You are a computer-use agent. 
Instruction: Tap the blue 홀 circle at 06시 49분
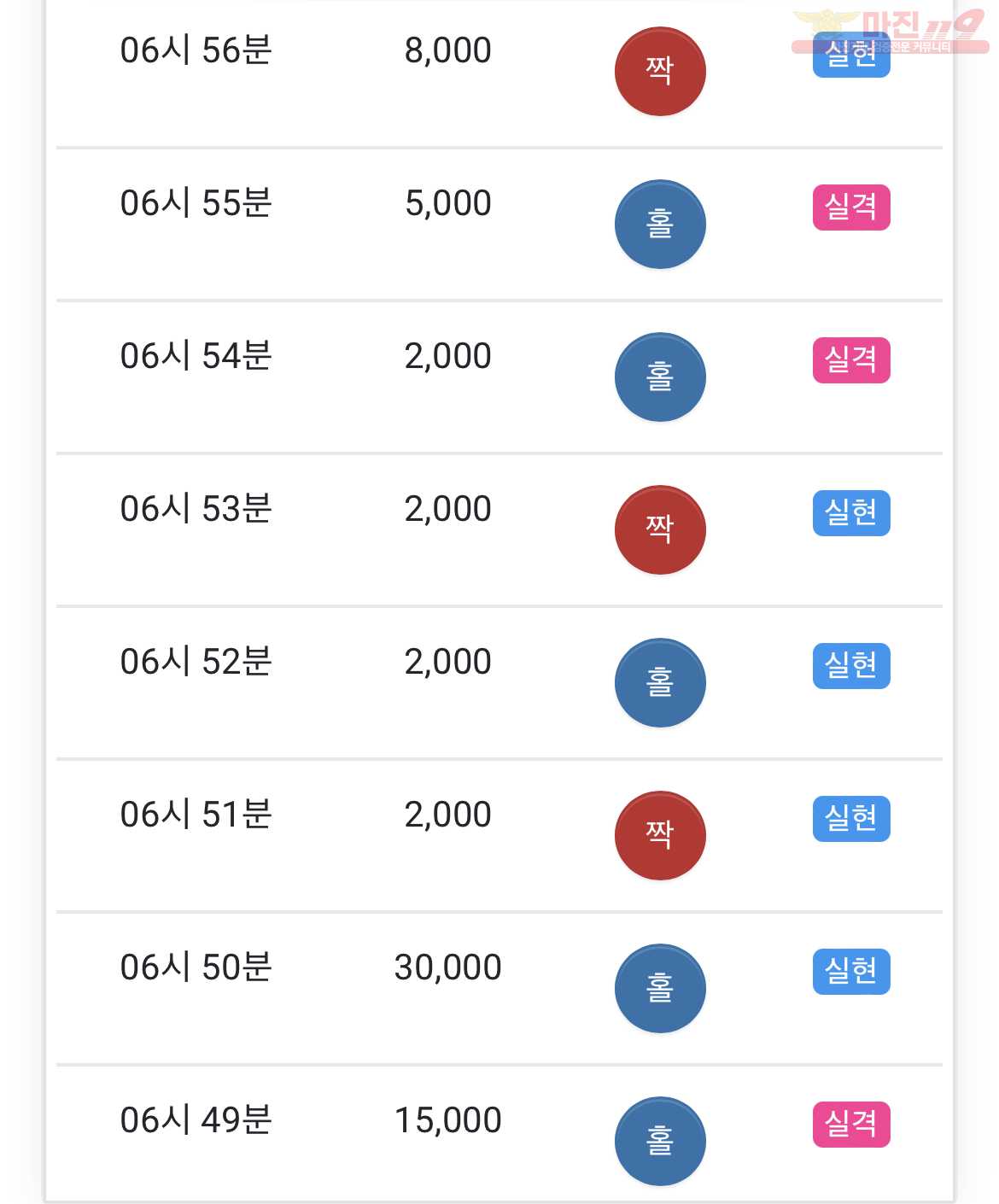click(x=660, y=1142)
